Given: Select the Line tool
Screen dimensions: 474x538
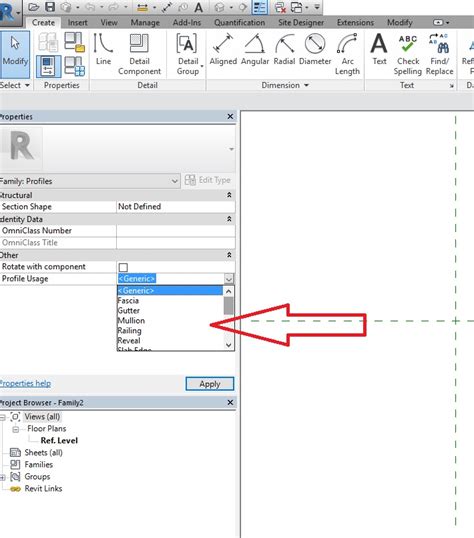Looking at the screenshot, I should click(x=103, y=49).
